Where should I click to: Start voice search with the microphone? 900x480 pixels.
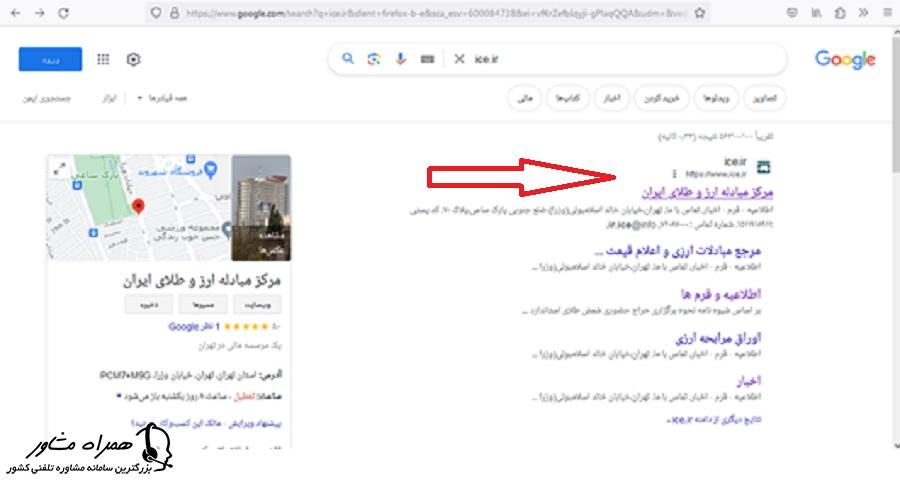coord(401,59)
